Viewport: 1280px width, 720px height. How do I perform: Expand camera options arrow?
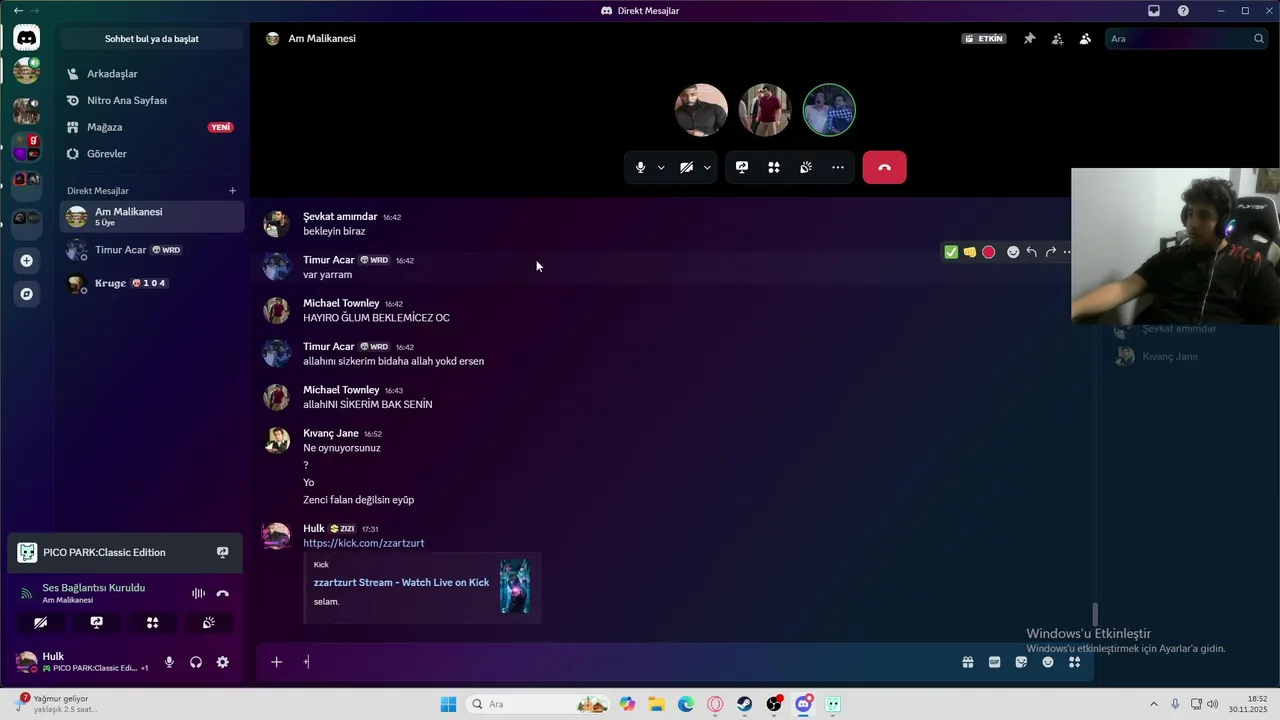coord(707,168)
